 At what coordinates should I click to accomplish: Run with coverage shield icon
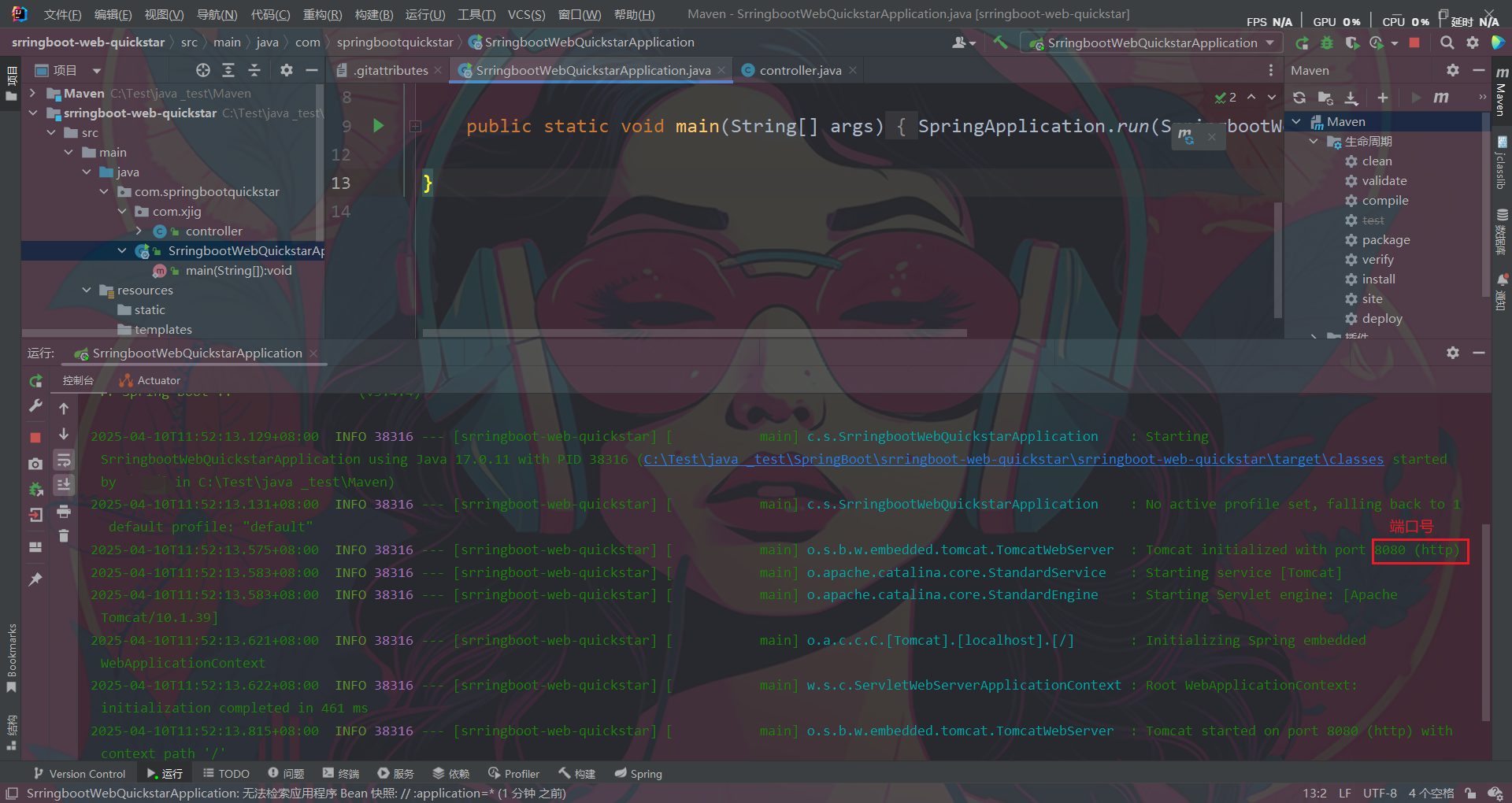pyautogui.click(x=1352, y=43)
